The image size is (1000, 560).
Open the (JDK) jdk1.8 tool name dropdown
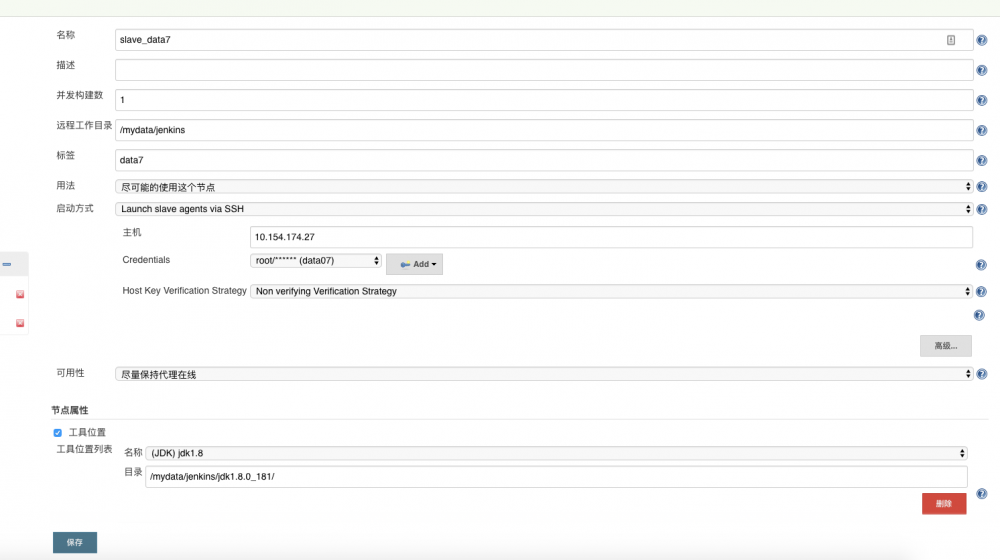pyautogui.click(x=556, y=453)
